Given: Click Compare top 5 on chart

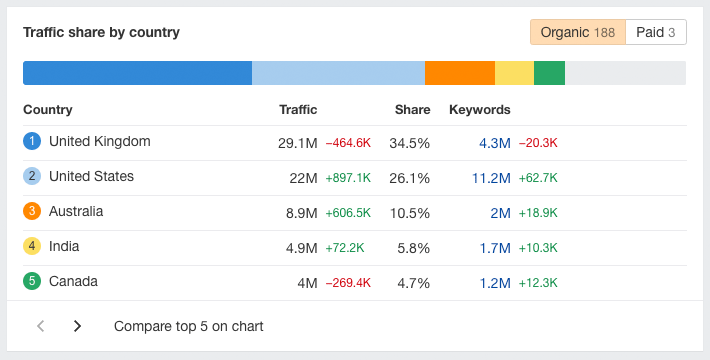Looking at the screenshot, I should coord(188,326).
